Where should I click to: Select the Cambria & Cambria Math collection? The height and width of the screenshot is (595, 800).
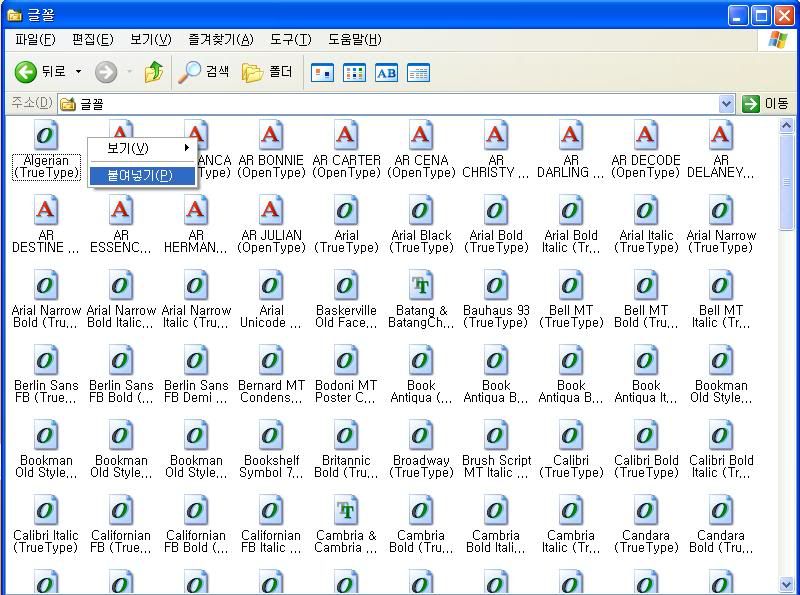pyautogui.click(x=346, y=525)
